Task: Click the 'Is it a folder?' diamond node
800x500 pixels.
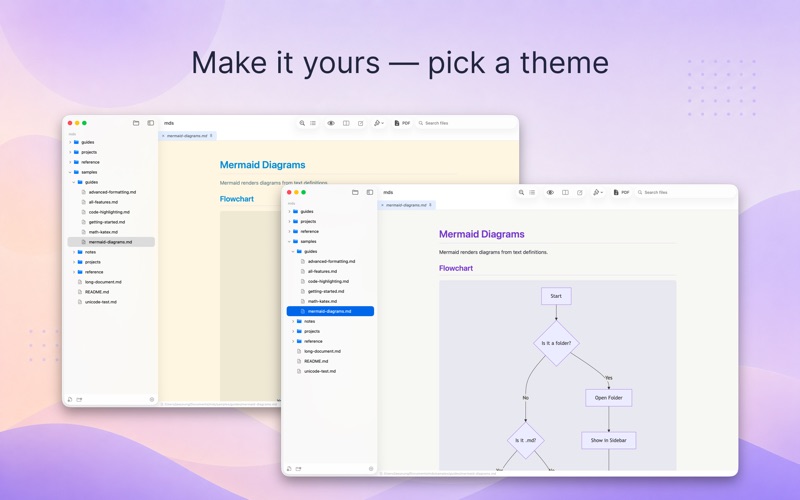Action: (x=556, y=343)
